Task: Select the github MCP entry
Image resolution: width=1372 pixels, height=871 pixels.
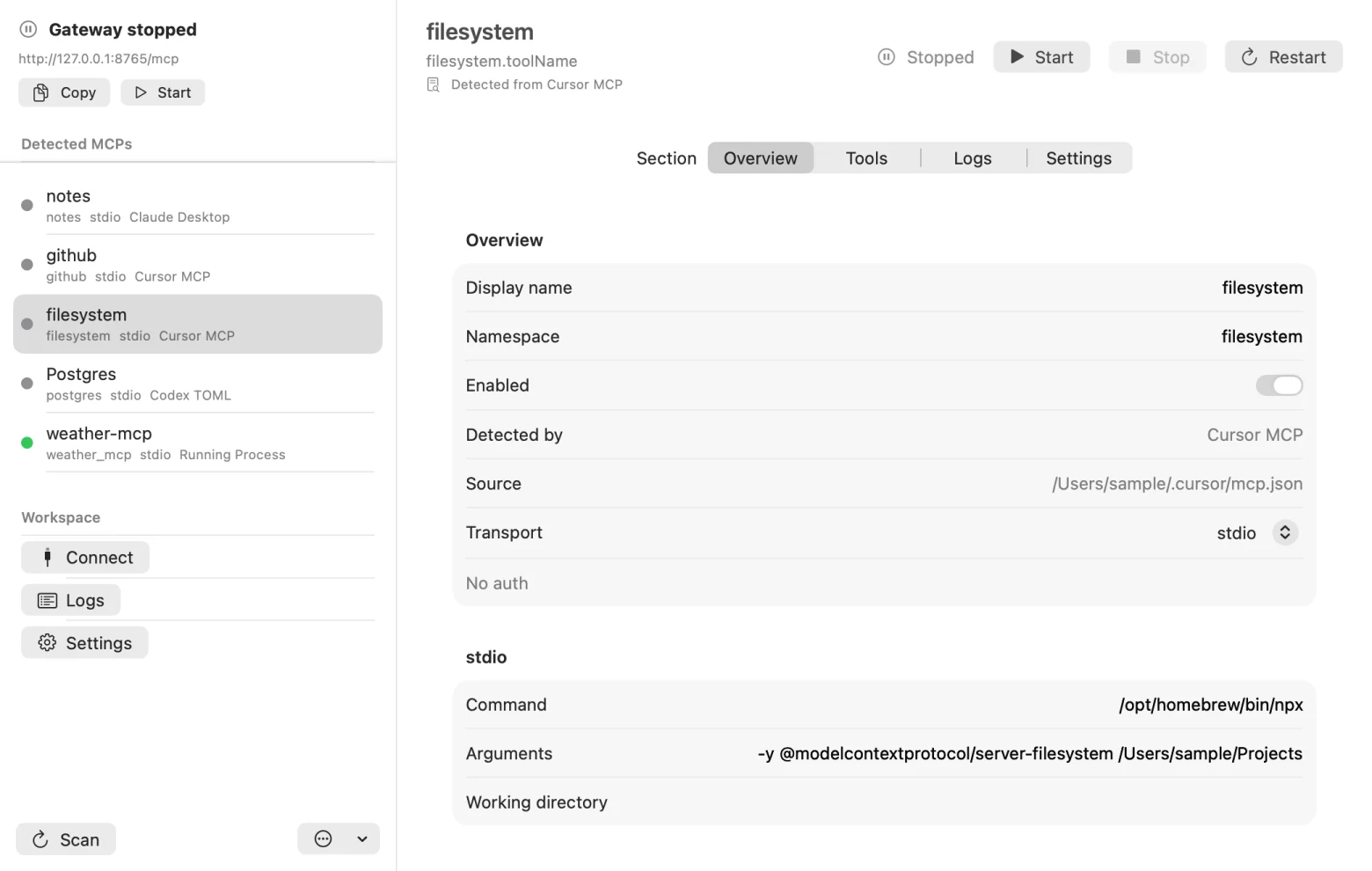Action: pos(198,265)
